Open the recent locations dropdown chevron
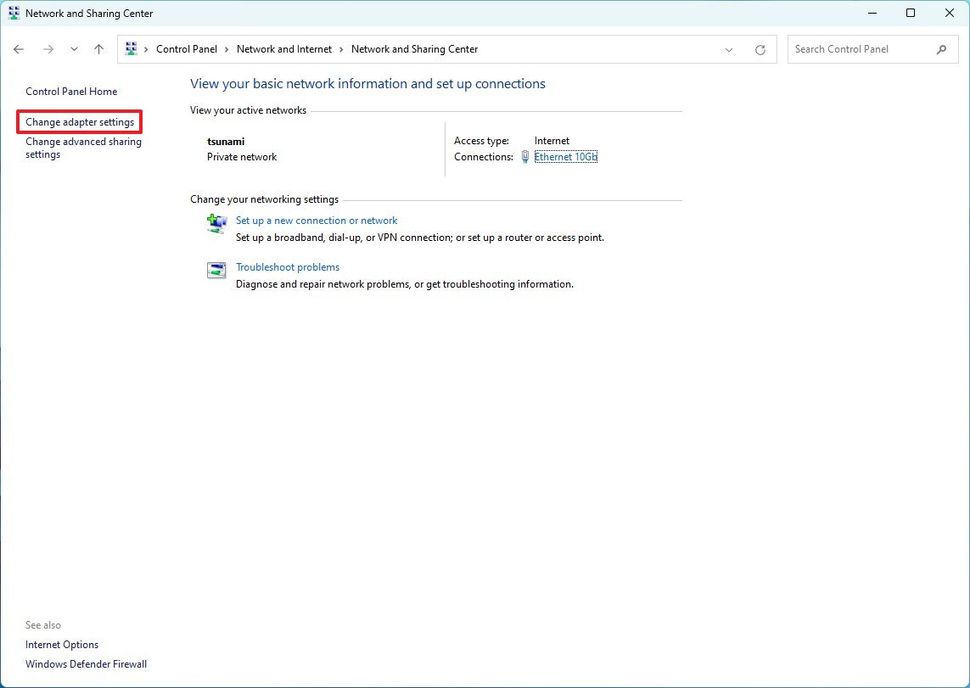 (73, 48)
